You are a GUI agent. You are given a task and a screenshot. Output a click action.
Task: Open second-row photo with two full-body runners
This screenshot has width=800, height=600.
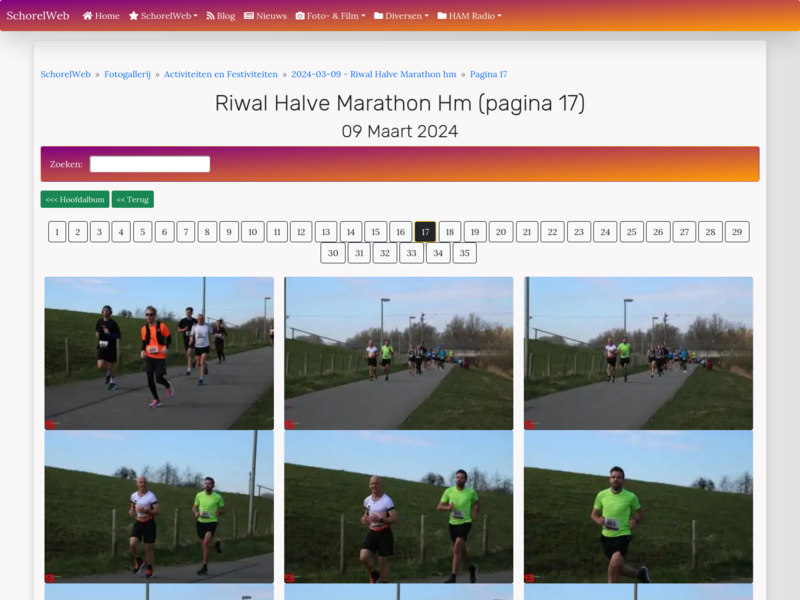tap(159, 507)
